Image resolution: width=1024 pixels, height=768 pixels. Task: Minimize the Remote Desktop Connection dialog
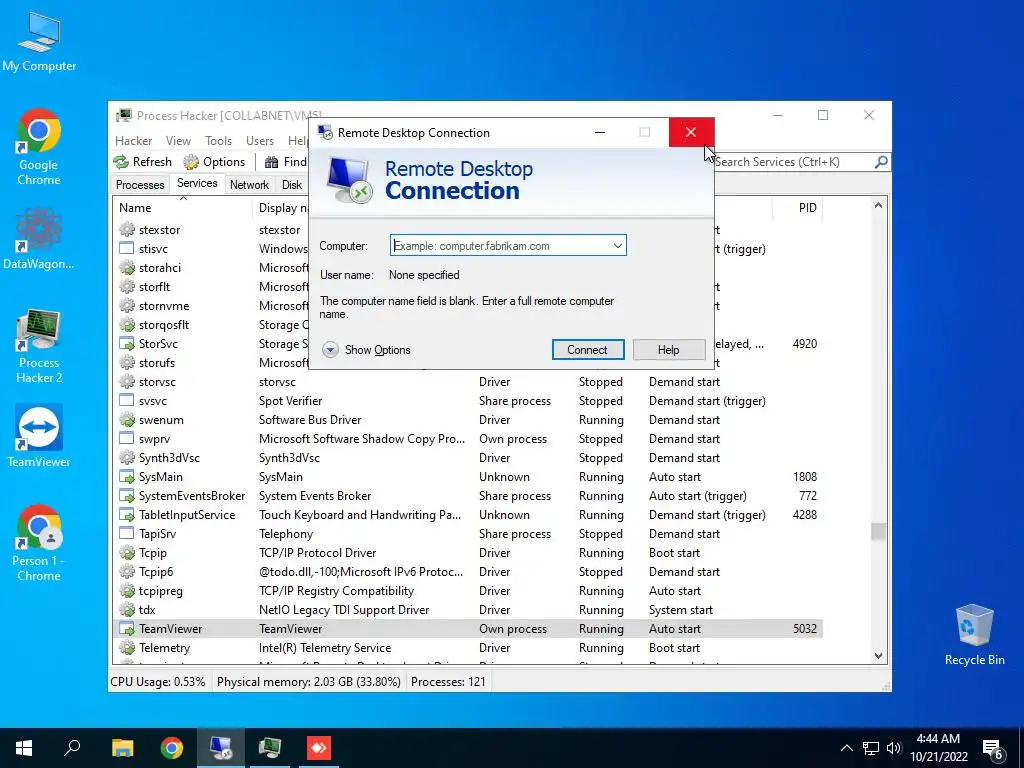coord(600,133)
